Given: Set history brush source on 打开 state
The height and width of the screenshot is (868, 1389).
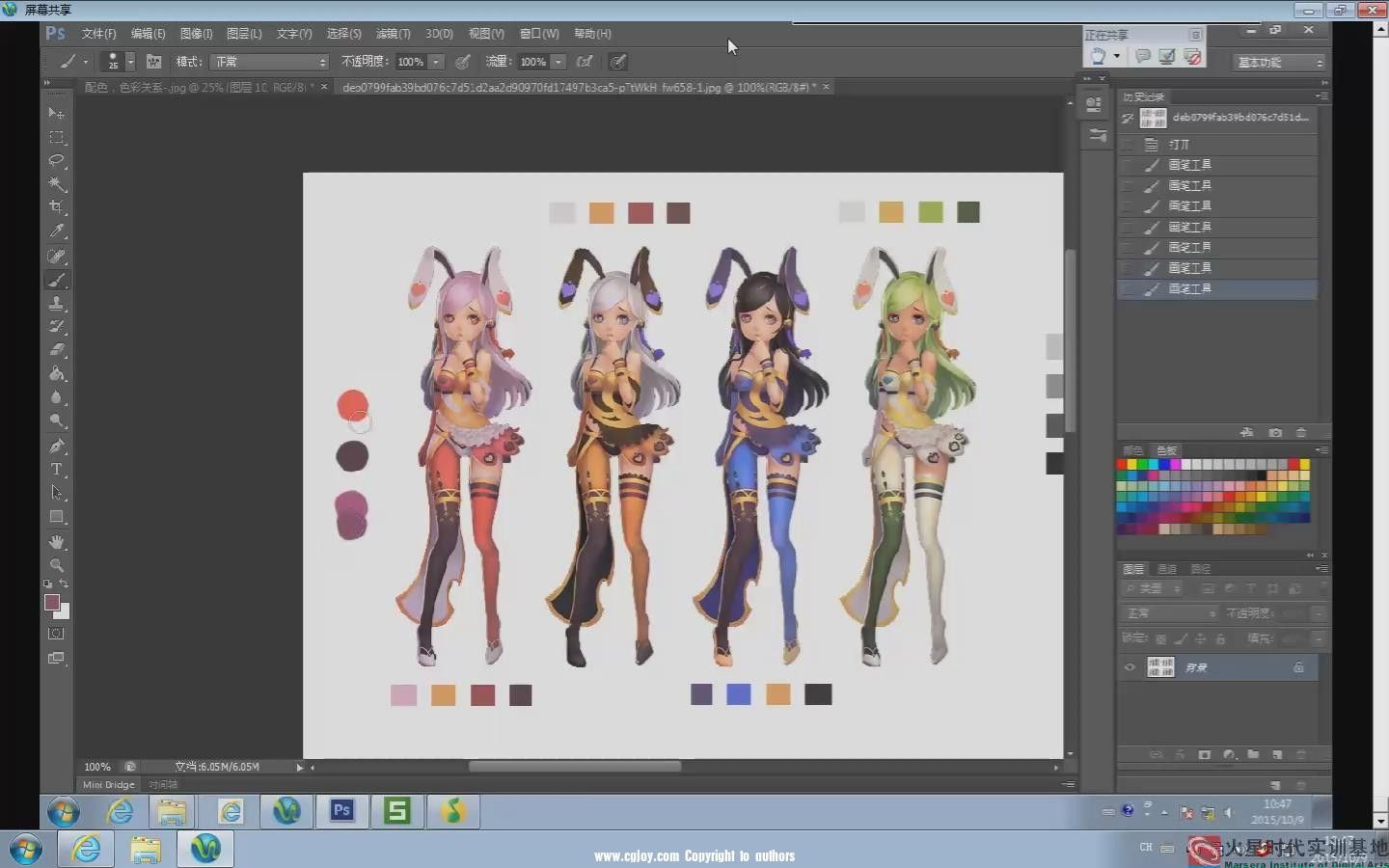Looking at the screenshot, I should pos(1128,145).
